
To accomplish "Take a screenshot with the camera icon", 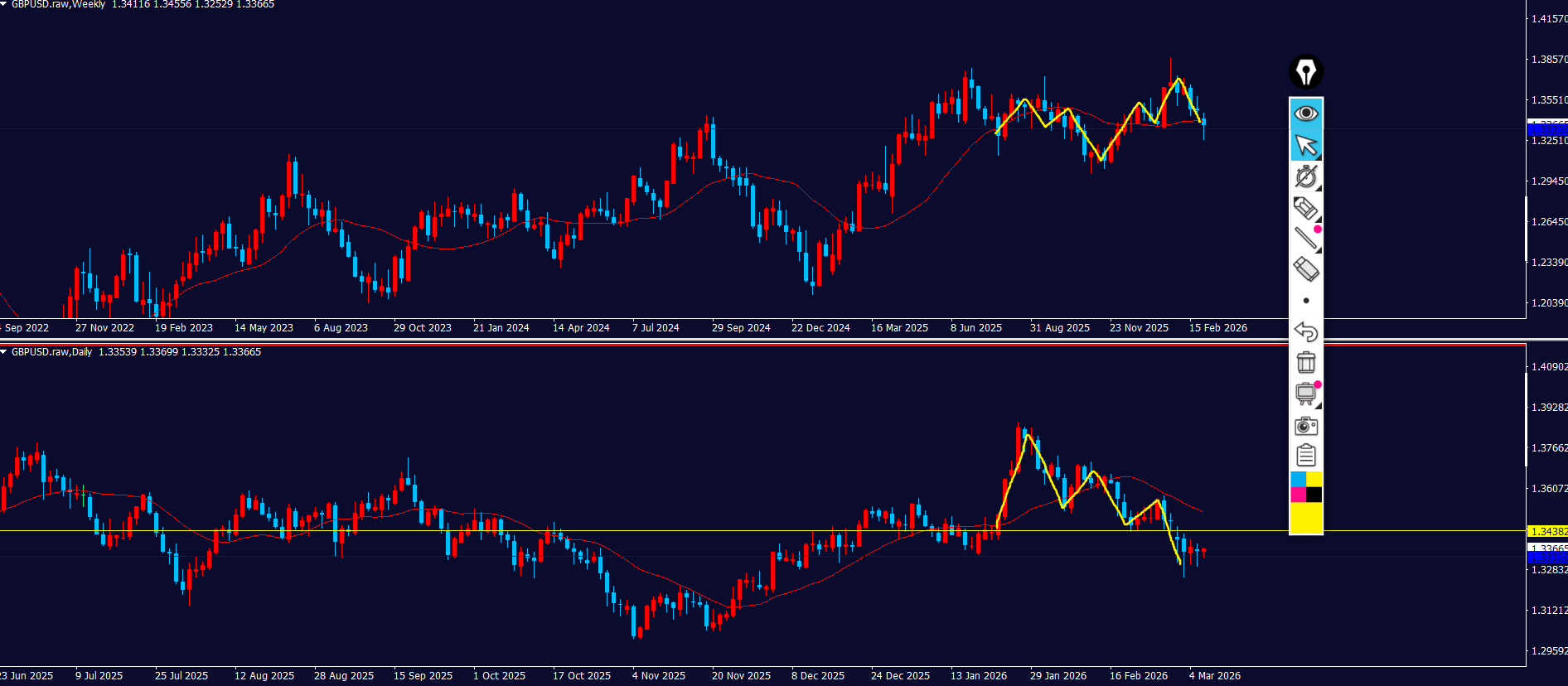I will 1305,425.
